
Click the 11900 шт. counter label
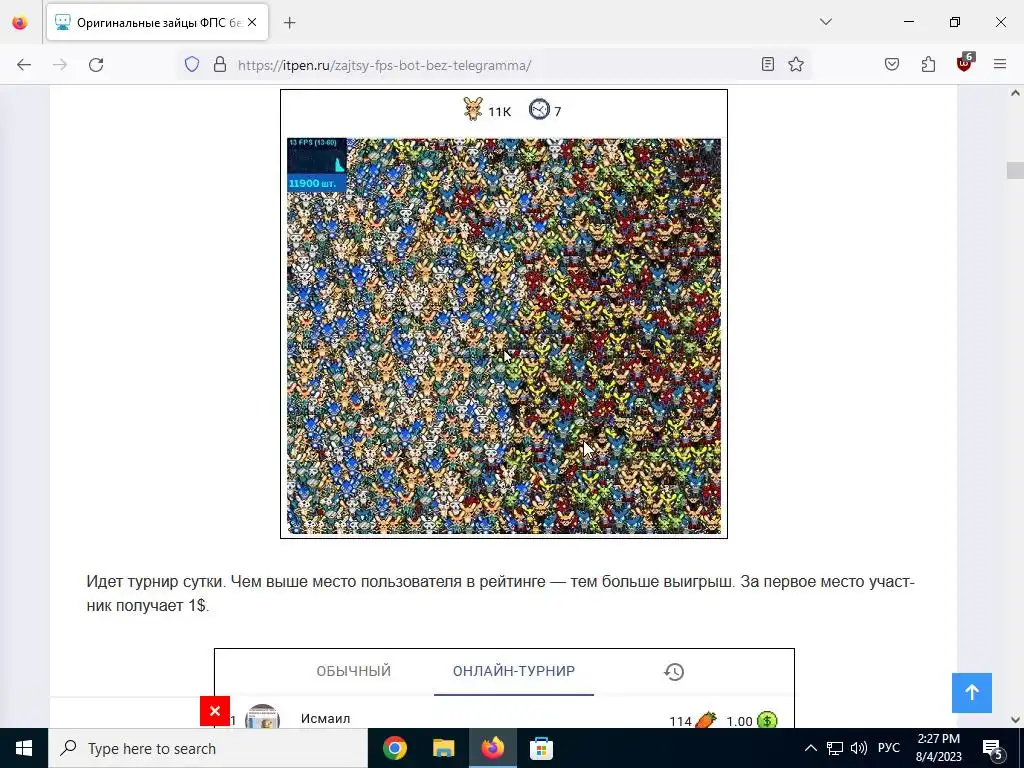tap(313, 184)
